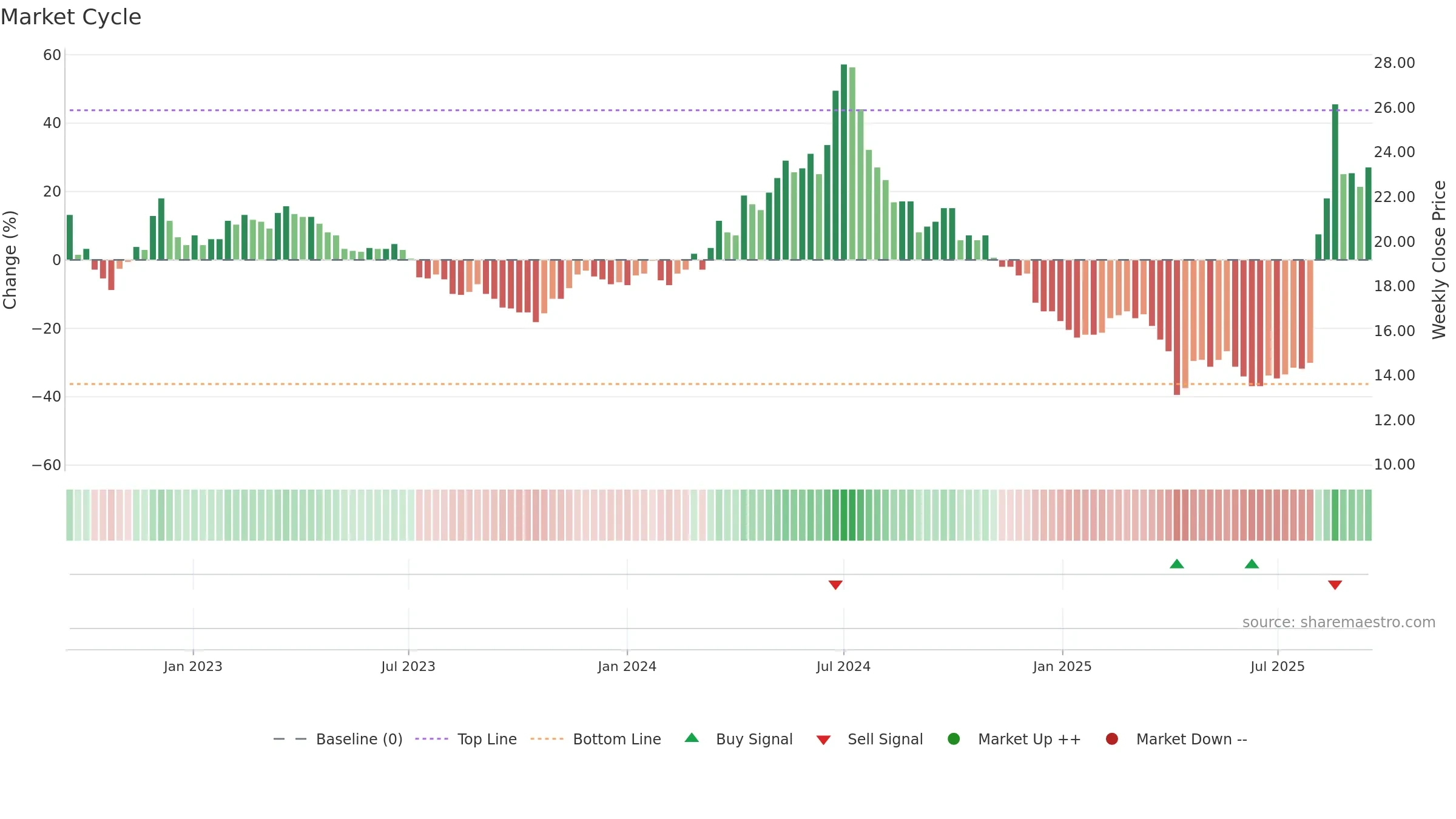The width and height of the screenshot is (1456, 819).
Task: Select the second buy signal marker before Jul 2025
Action: (x=1252, y=564)
